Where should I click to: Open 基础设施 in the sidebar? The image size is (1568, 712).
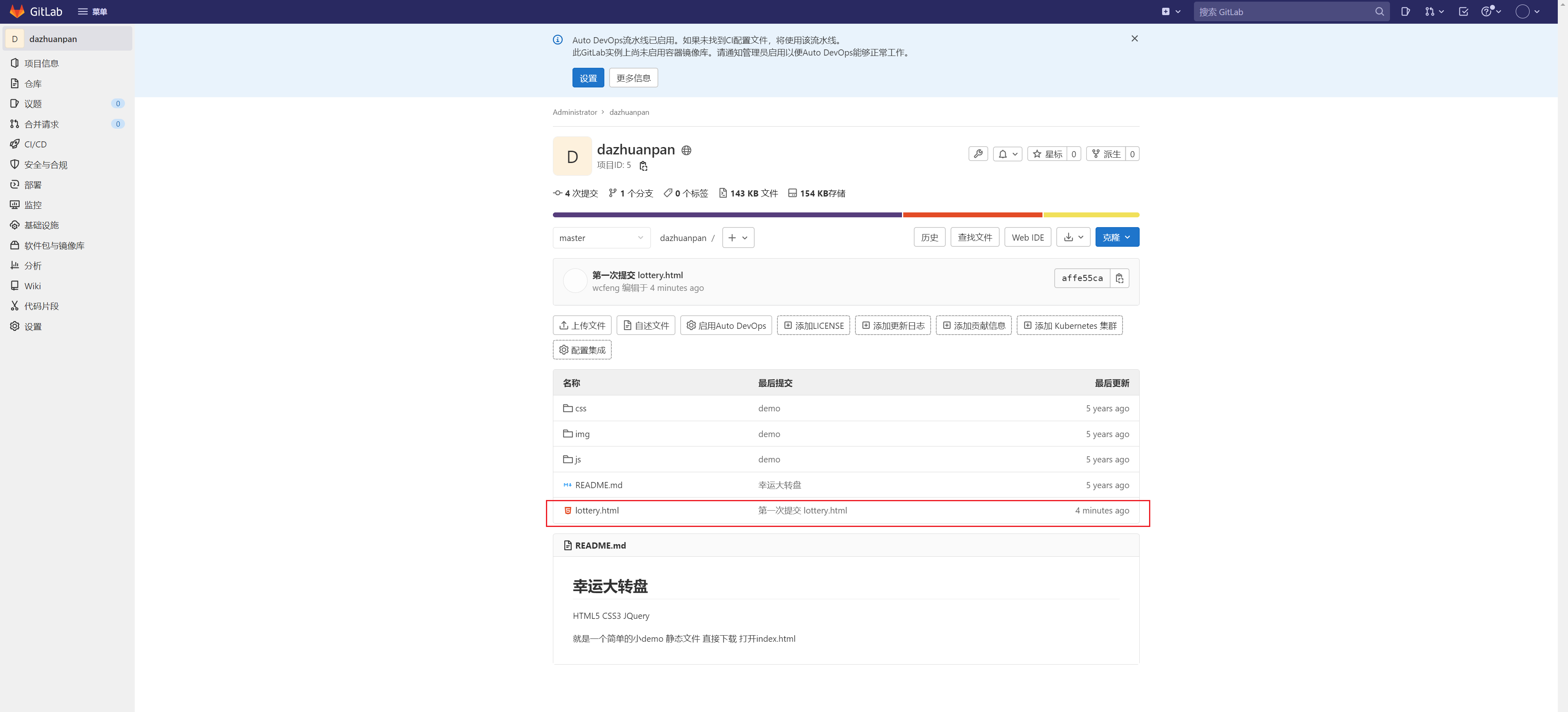67,225
